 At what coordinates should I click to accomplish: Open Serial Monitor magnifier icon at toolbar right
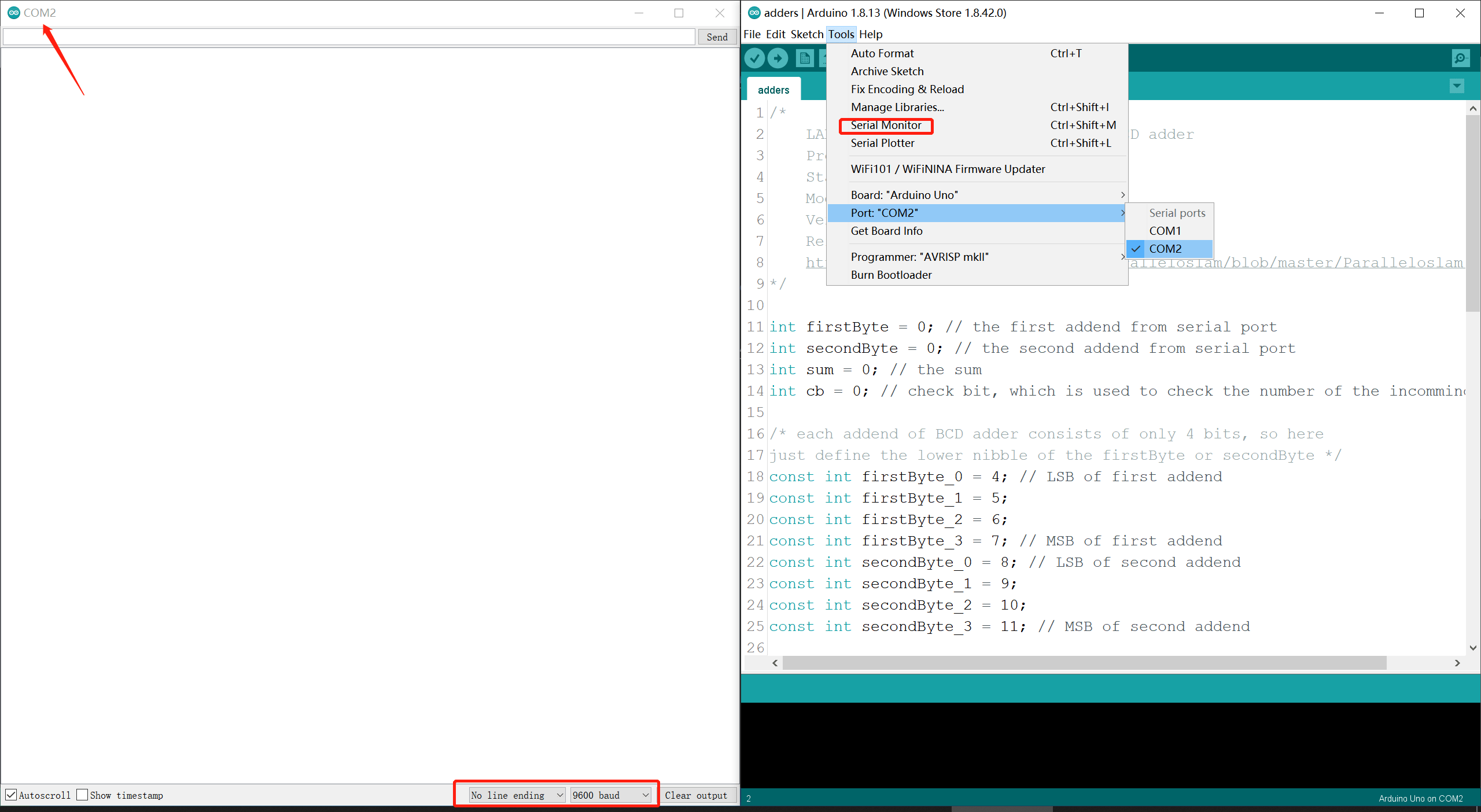1461,58
